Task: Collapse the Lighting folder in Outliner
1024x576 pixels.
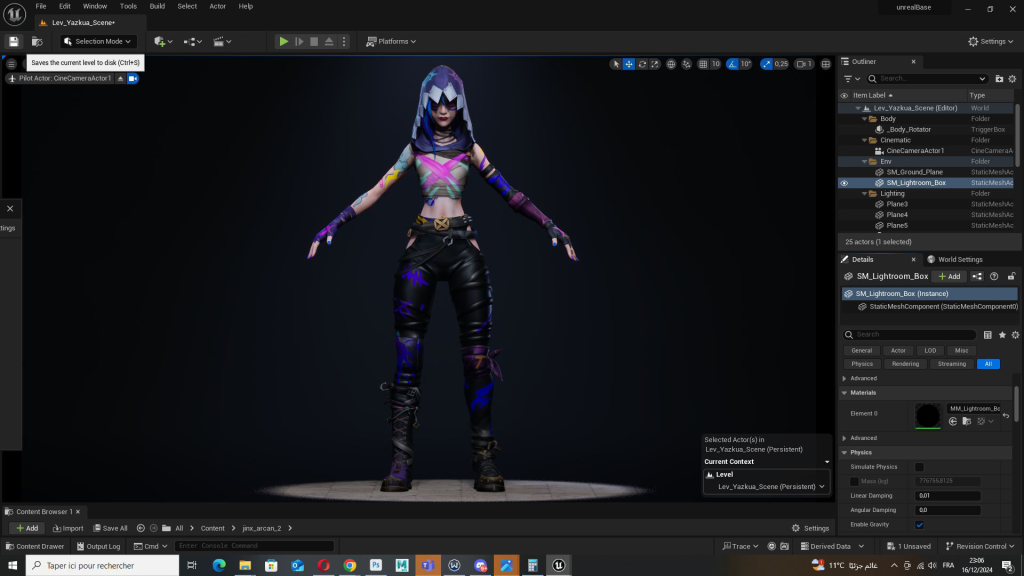Action: click(865, 194)
